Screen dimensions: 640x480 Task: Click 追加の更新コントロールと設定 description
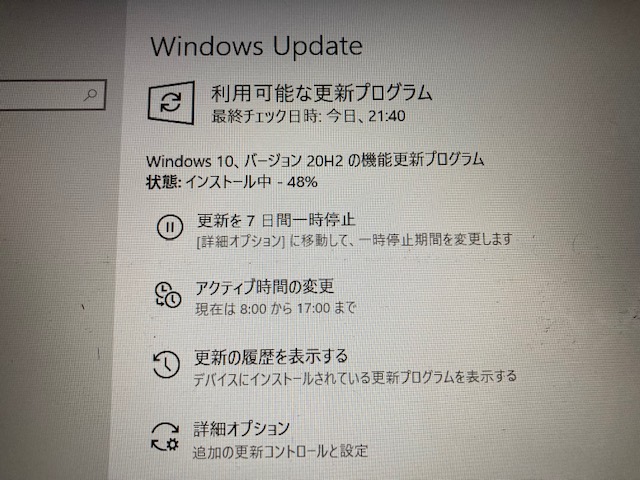coord(280,451)
